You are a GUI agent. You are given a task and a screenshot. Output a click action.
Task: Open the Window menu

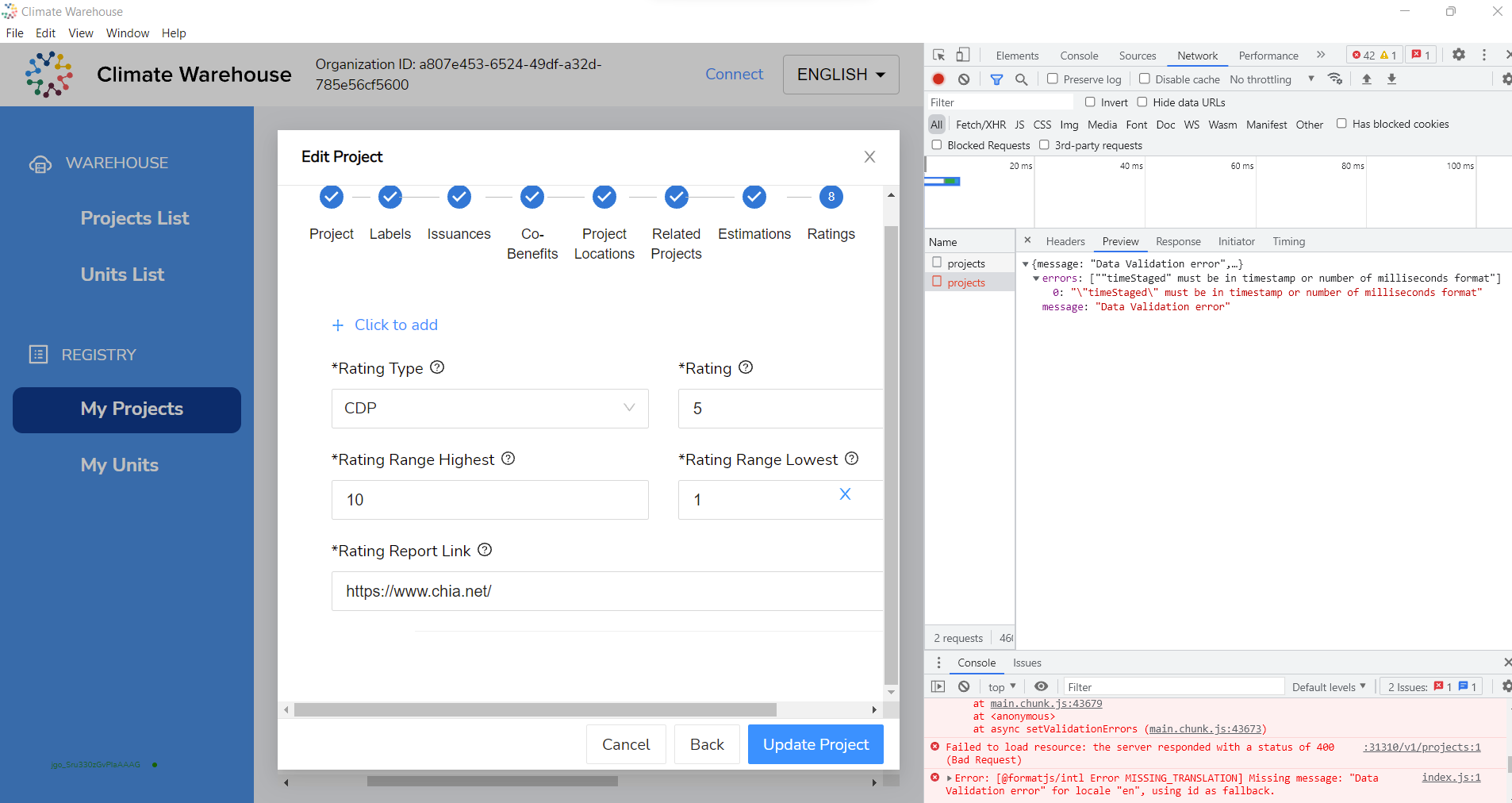click(x=126, y=33)
